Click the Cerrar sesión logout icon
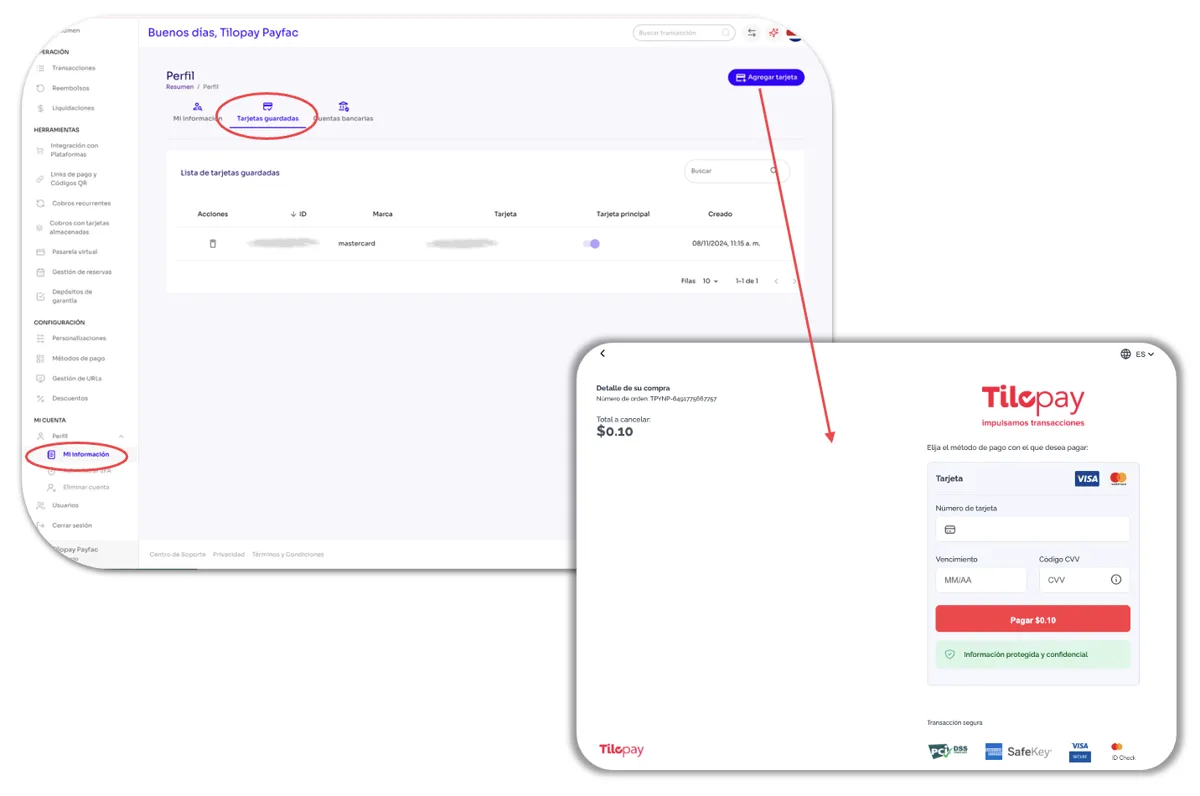The width and height of the screenshot is (1200, 796). point(40,525)
